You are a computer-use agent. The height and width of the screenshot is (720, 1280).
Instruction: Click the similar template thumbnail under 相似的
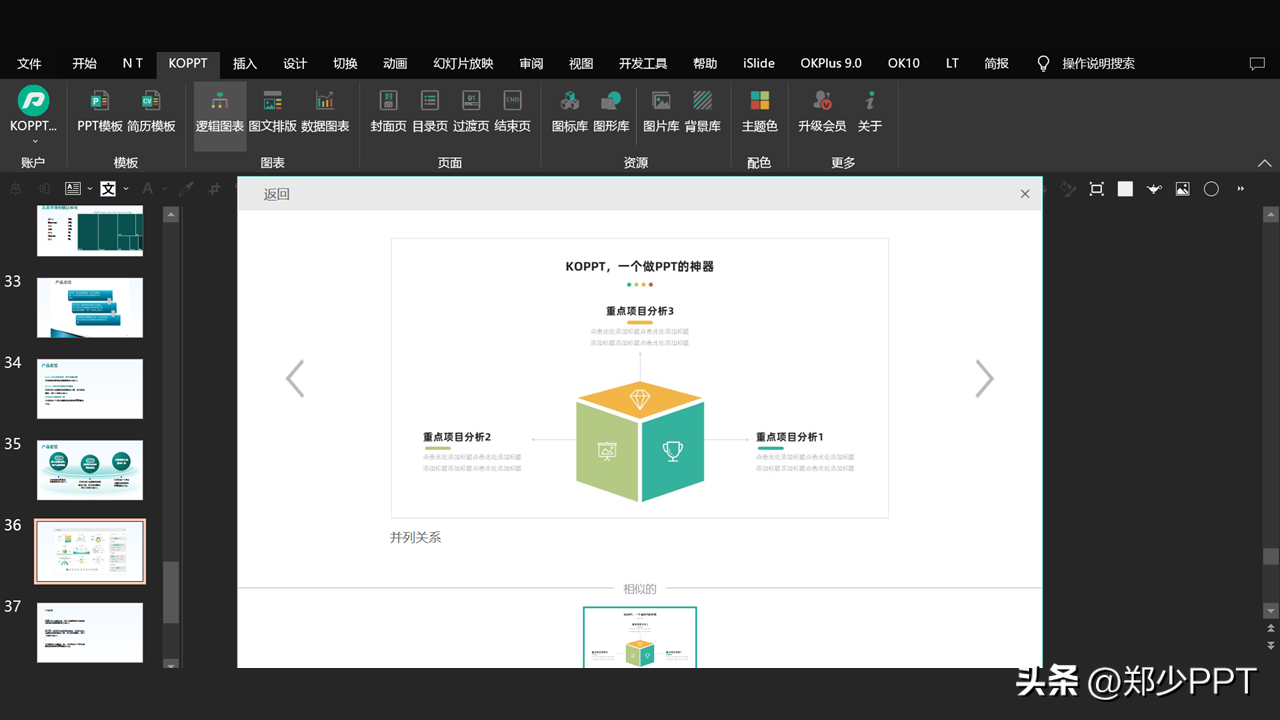click(640, 637)
